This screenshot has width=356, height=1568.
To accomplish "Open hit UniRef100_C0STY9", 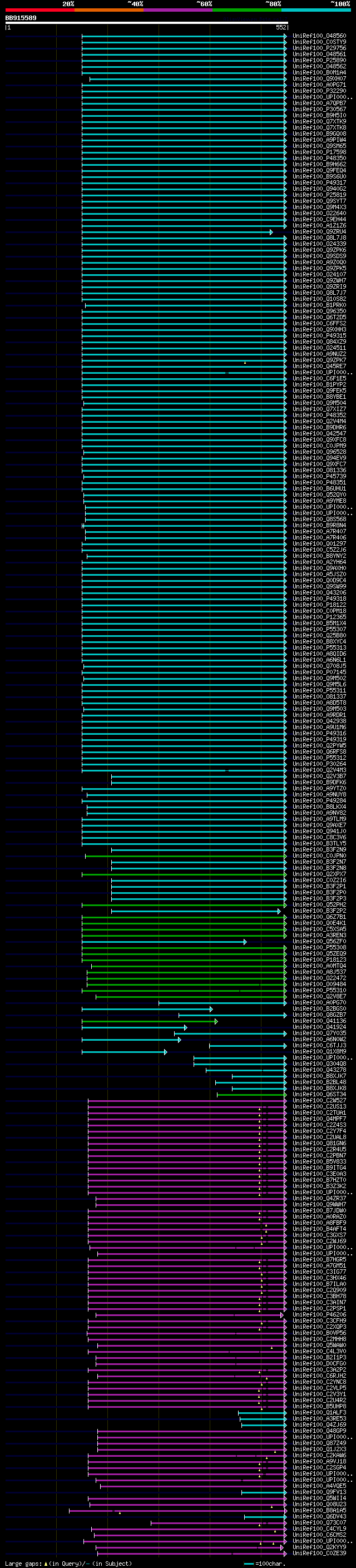I will pyautogui.click(x=319, y=42).
